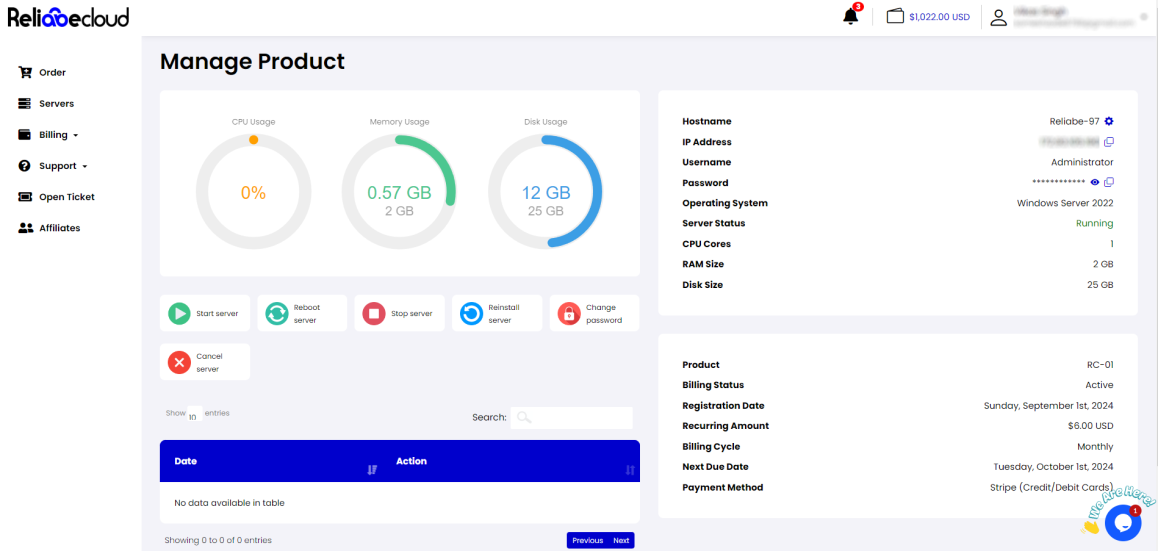Open the notifications bell
Image resolution: width=1158 pixels, height=551 pixels.
click(851, 16)
